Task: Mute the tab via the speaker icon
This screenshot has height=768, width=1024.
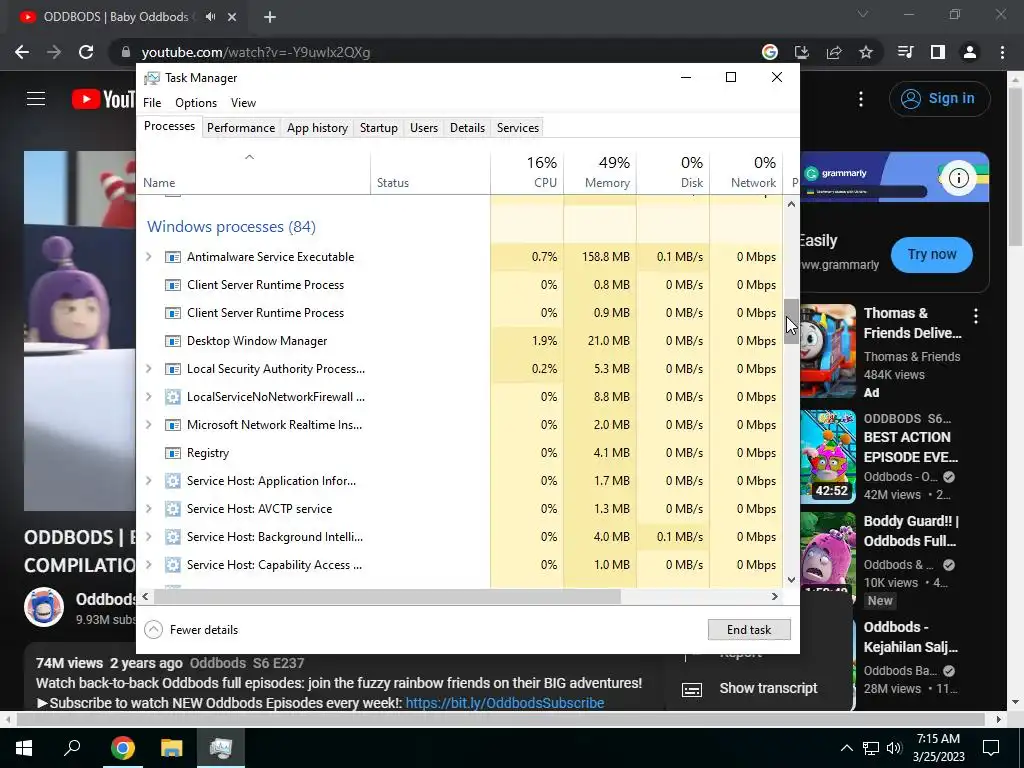Action: [210, 17]
